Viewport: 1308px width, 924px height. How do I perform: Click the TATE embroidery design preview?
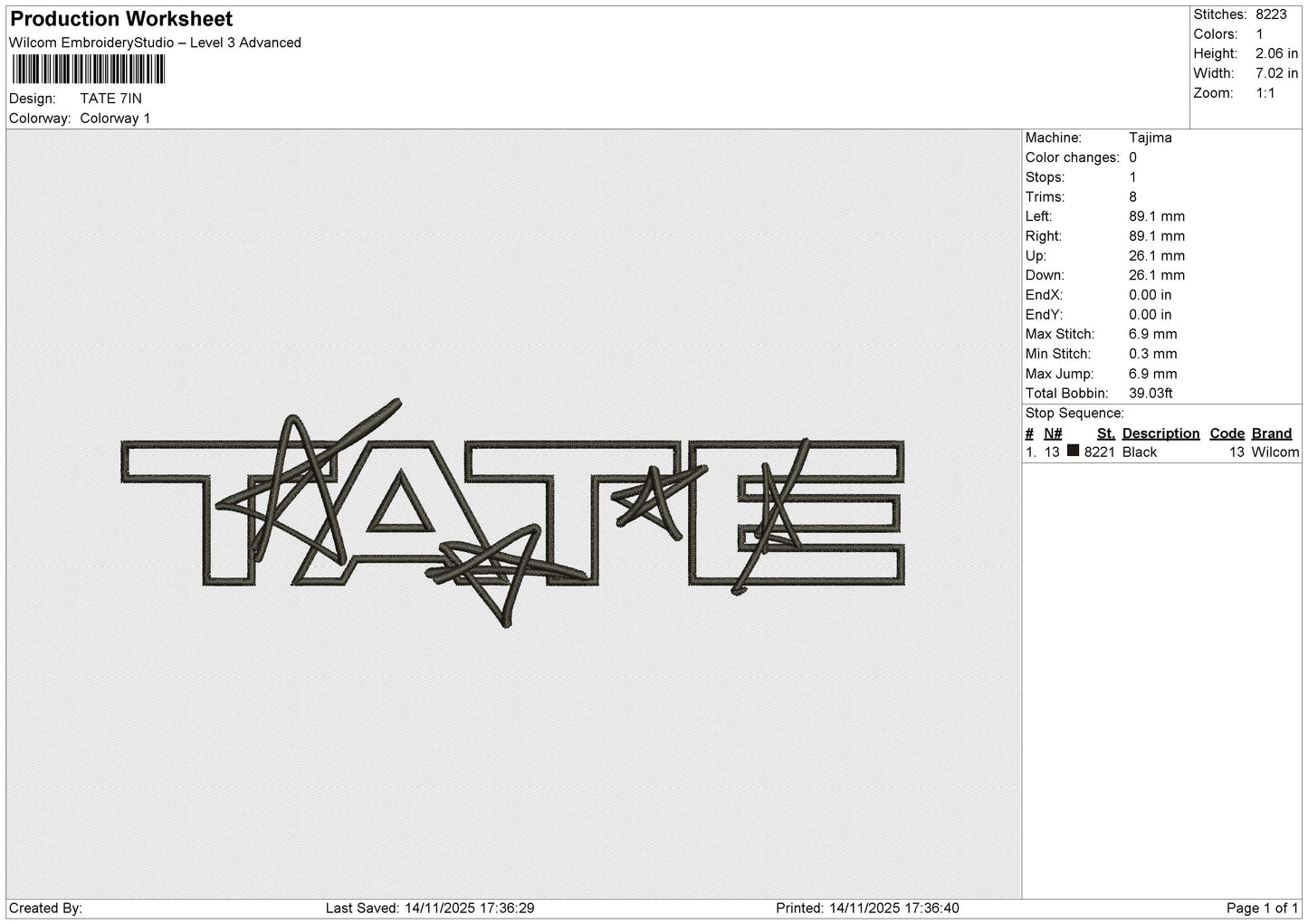[512, 514]
